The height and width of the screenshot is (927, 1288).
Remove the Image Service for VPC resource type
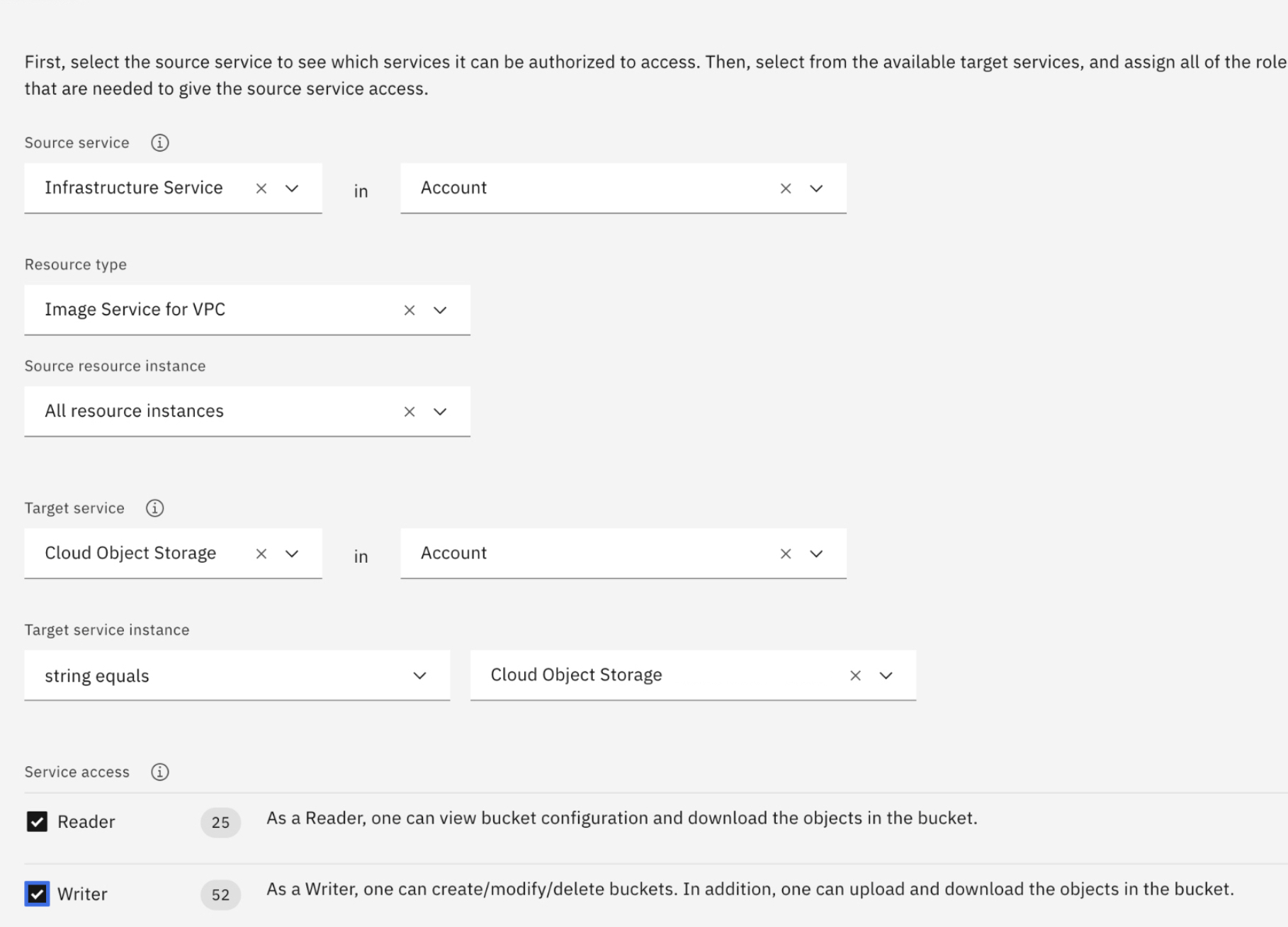pos(409,310)
